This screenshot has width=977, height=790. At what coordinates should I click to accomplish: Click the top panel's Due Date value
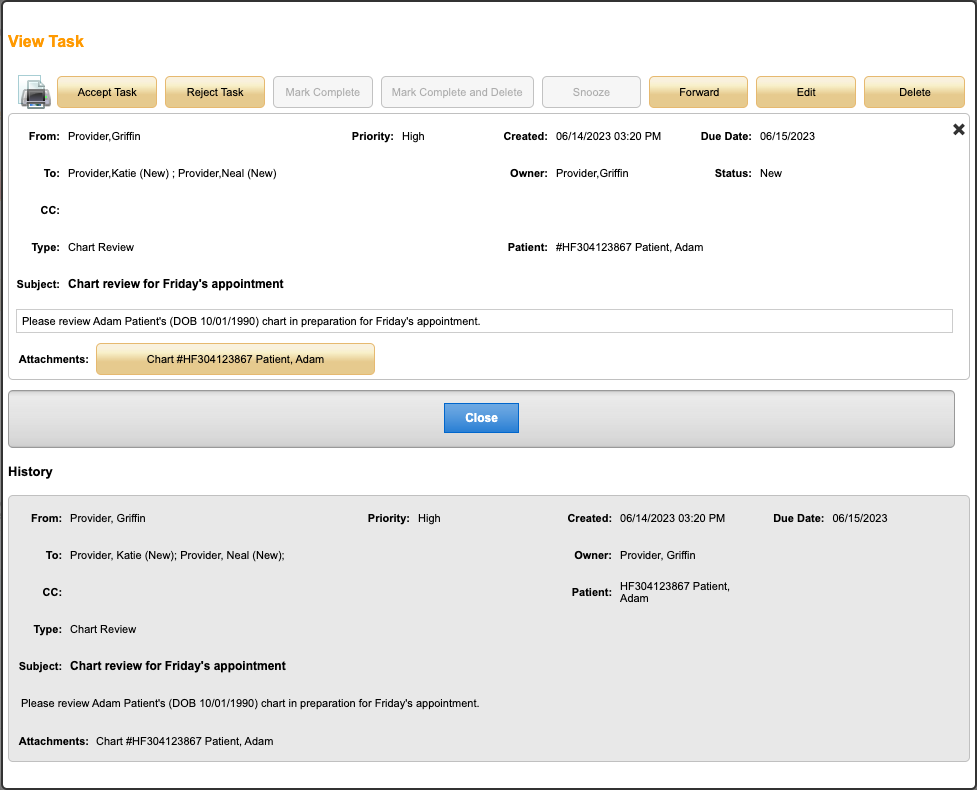pos(787,136)
